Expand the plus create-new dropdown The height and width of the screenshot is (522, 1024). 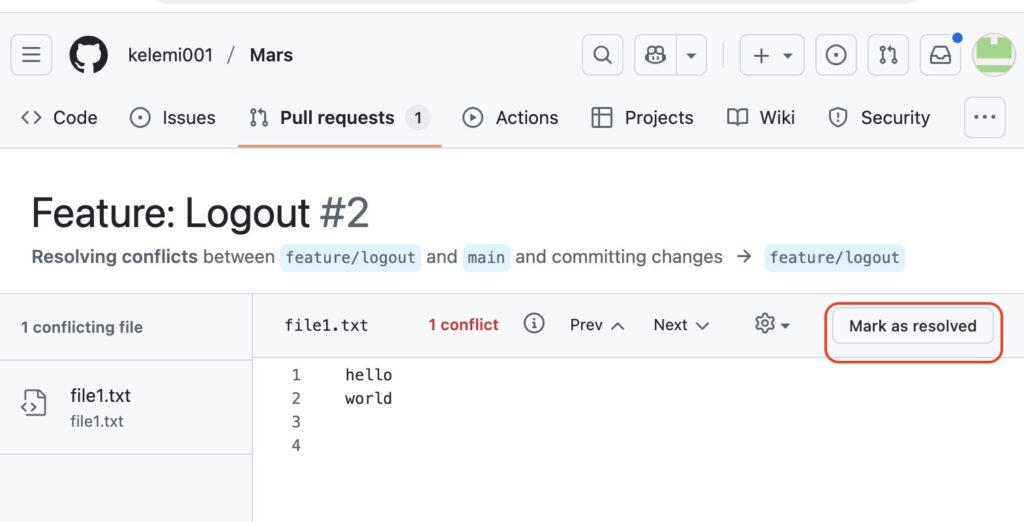(772, 55)
